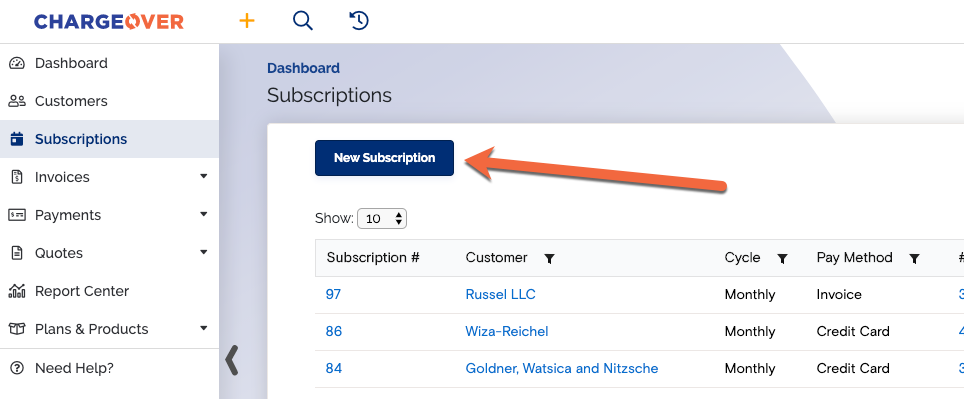964x399 pixels.
Task: Open Plans & Products menu item
Action: pyautogui.click(x=92, y=329)
